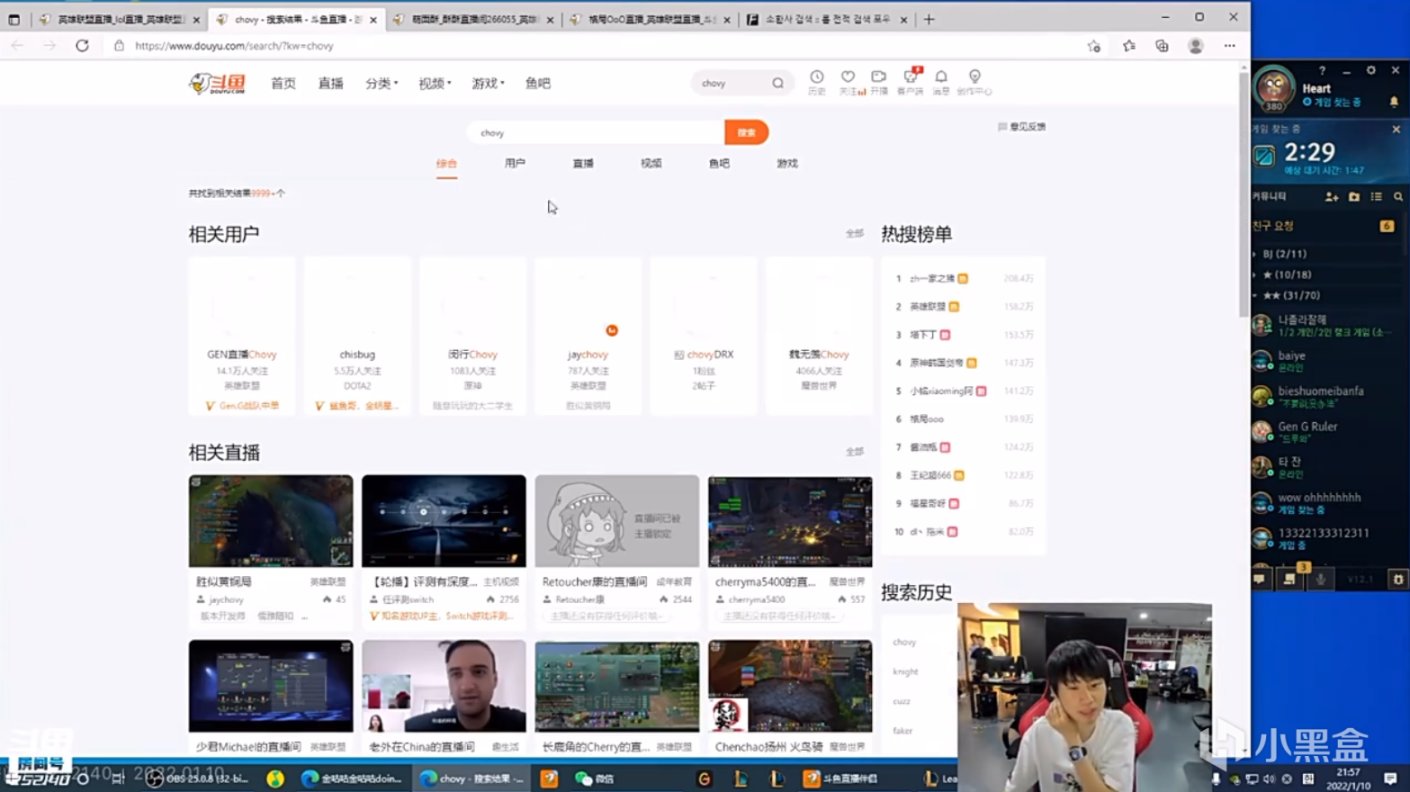This screenshot has height=792, width=1410.
Task: Click search friends icon in LoL client
Action: pos(1398,197)
